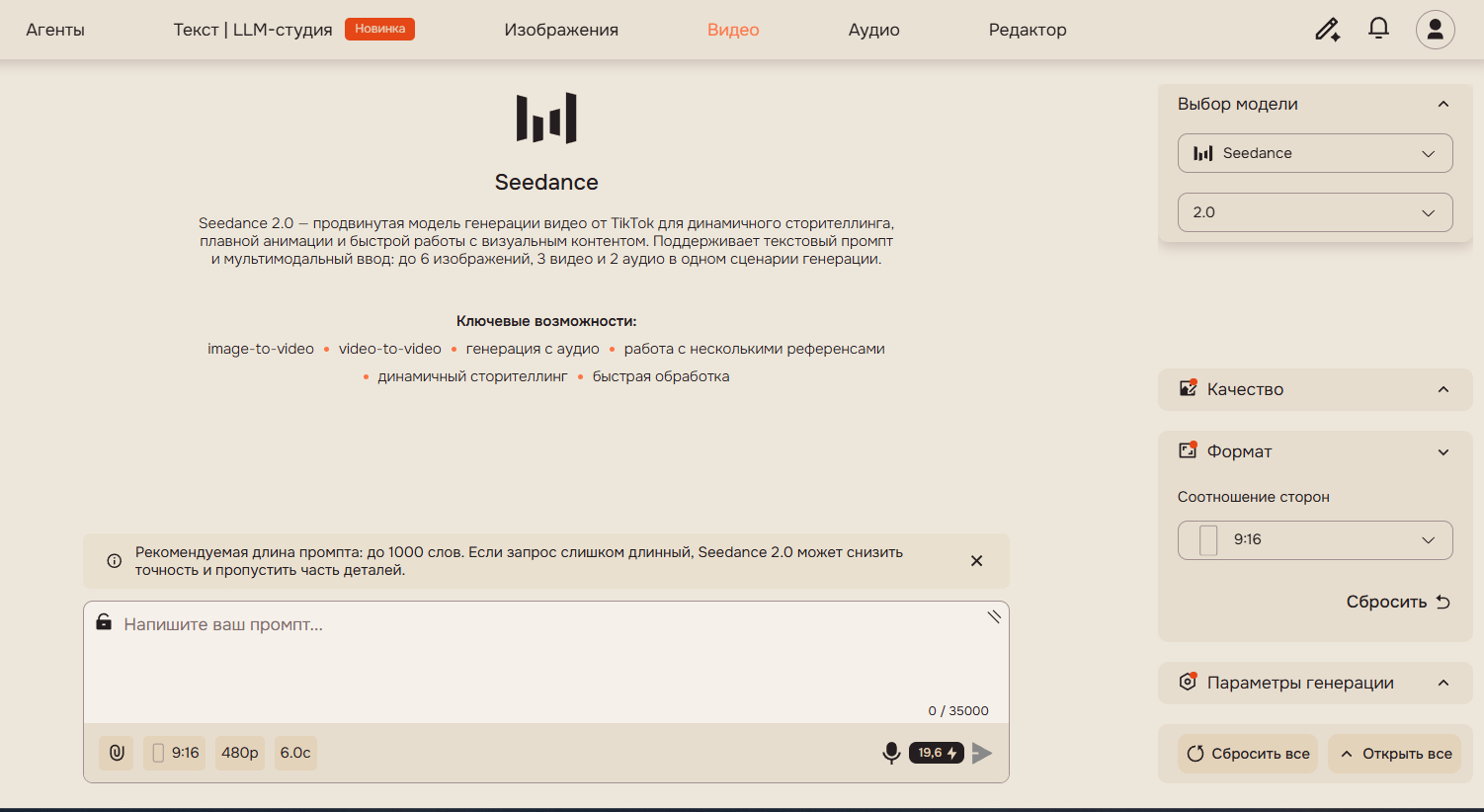Screen dimensions: 1484x812
Task: Open the 9:16 chip under prompt
Action: coord(175,753)
